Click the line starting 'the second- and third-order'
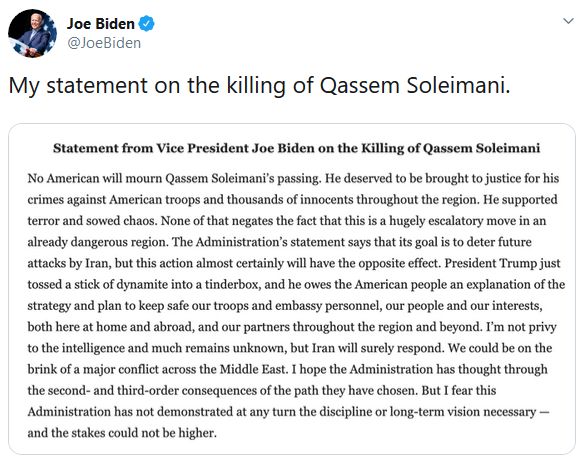 262,391
